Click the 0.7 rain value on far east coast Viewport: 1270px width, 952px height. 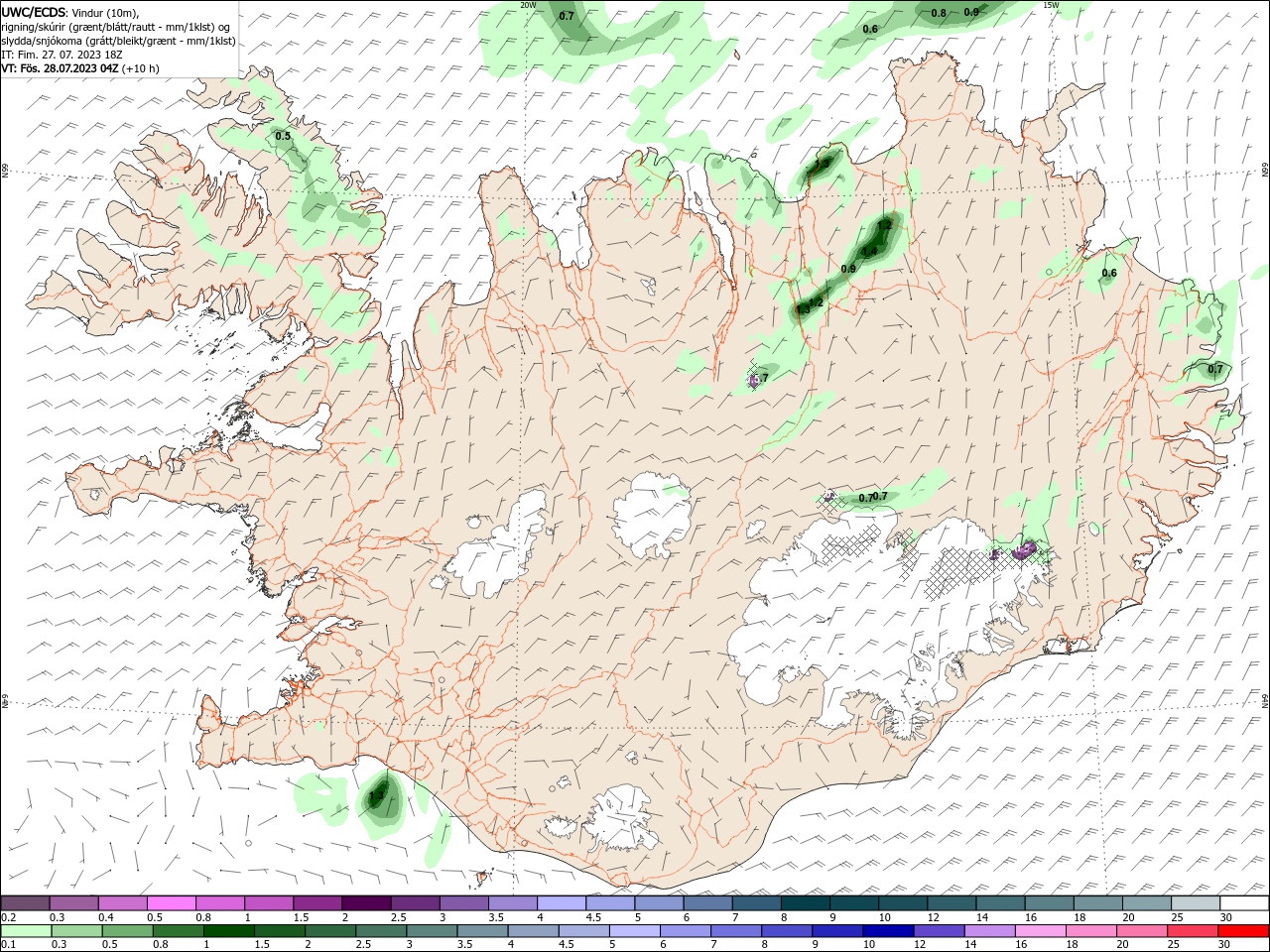pos(1215,369)
